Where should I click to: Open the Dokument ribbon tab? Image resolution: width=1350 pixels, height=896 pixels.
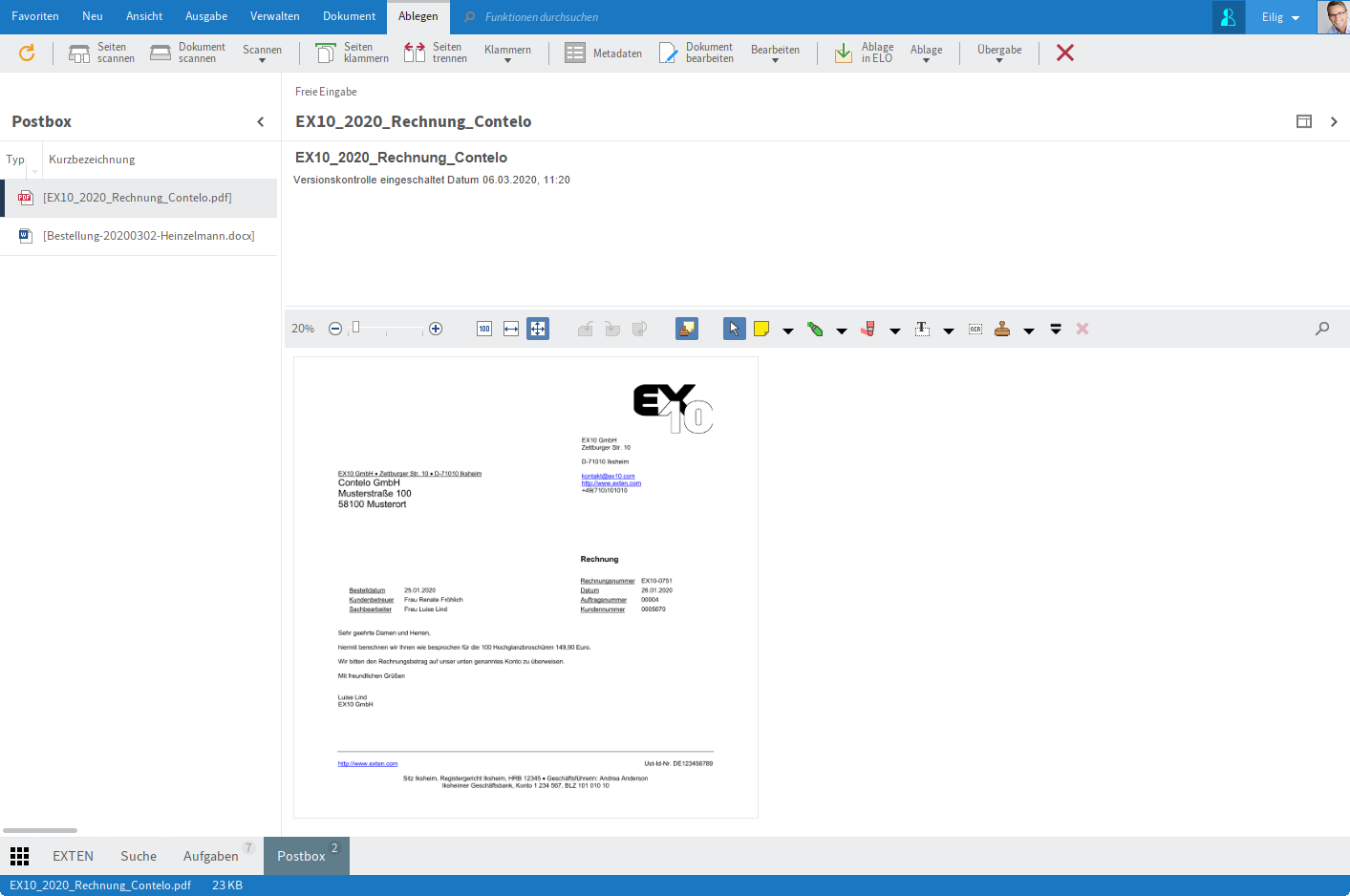pos(349,16)
